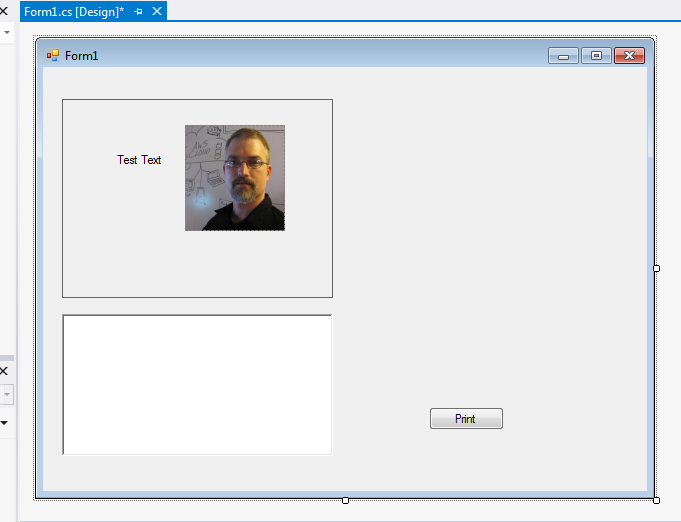
Task: Click the red close button of Form1
Action: [x=629, y=56]
